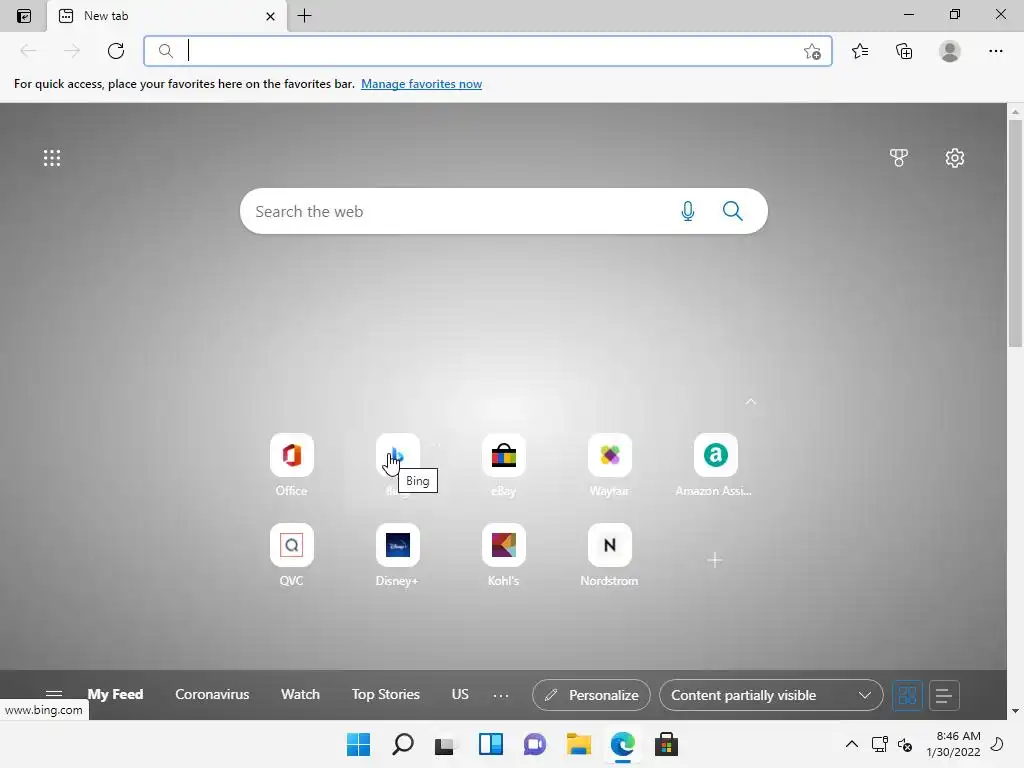Image resolution: width=1024 pixels, height=768 pixels.
Task: Open Collections icon in toolbar
Action: (904, 51)
